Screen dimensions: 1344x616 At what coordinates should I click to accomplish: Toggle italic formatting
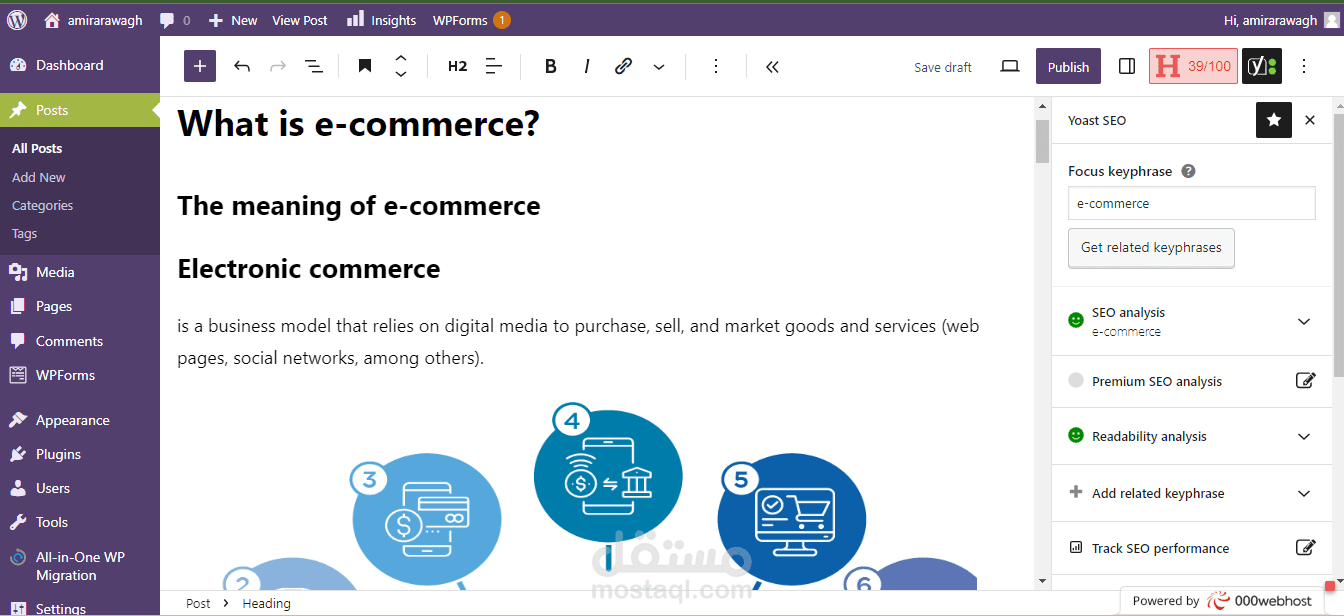587,66
